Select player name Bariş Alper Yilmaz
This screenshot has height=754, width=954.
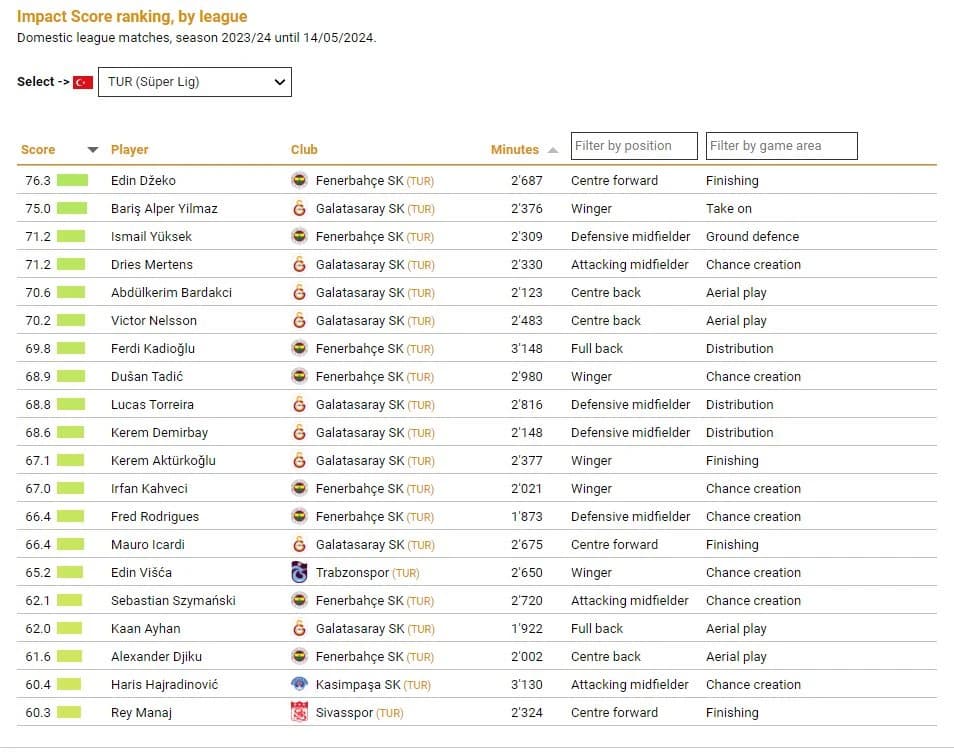pos(164,209)
